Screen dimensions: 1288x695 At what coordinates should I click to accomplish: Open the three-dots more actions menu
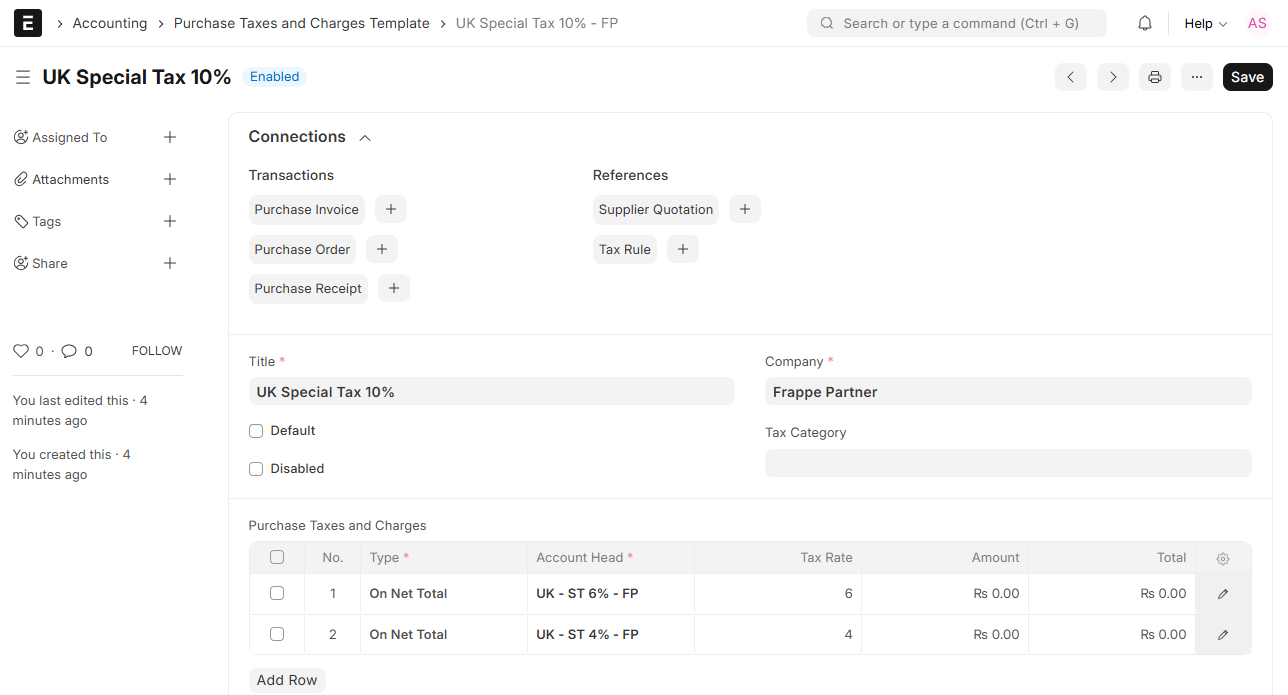[1197, 77]
